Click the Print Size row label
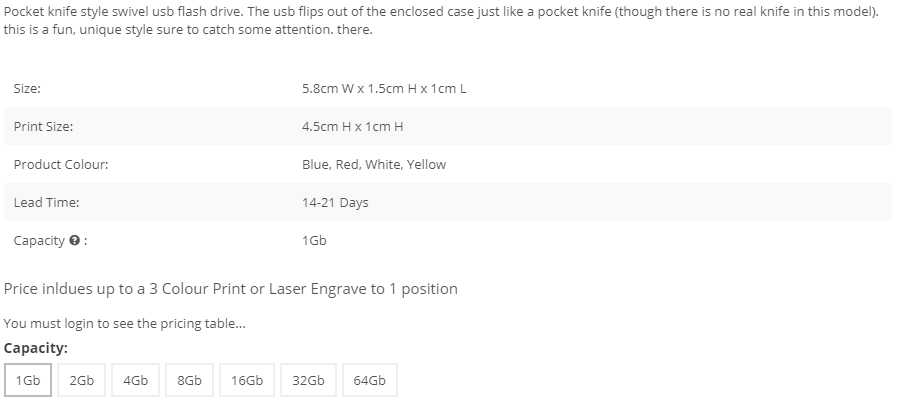900x416 pixels. (x=43, y=127)
